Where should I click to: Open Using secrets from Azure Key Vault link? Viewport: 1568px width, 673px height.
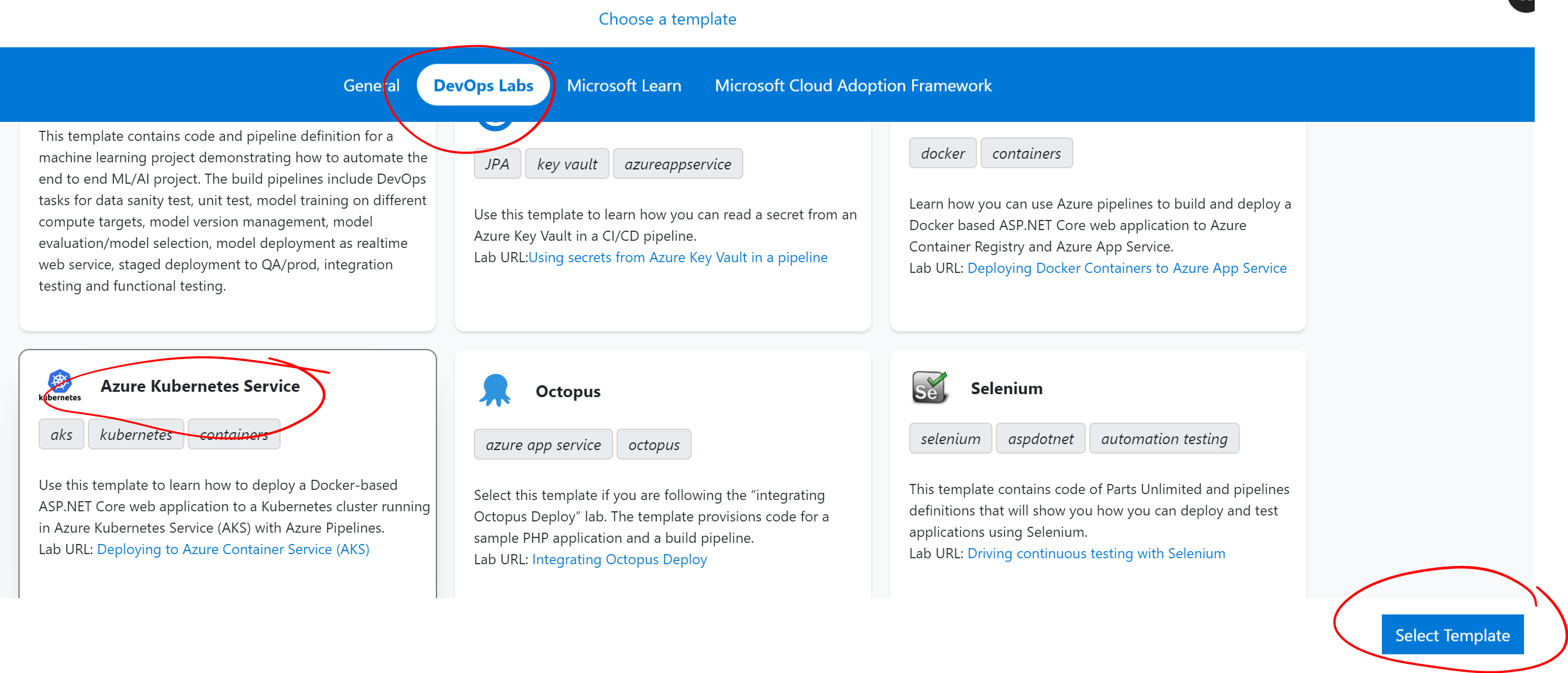[677, 257]
